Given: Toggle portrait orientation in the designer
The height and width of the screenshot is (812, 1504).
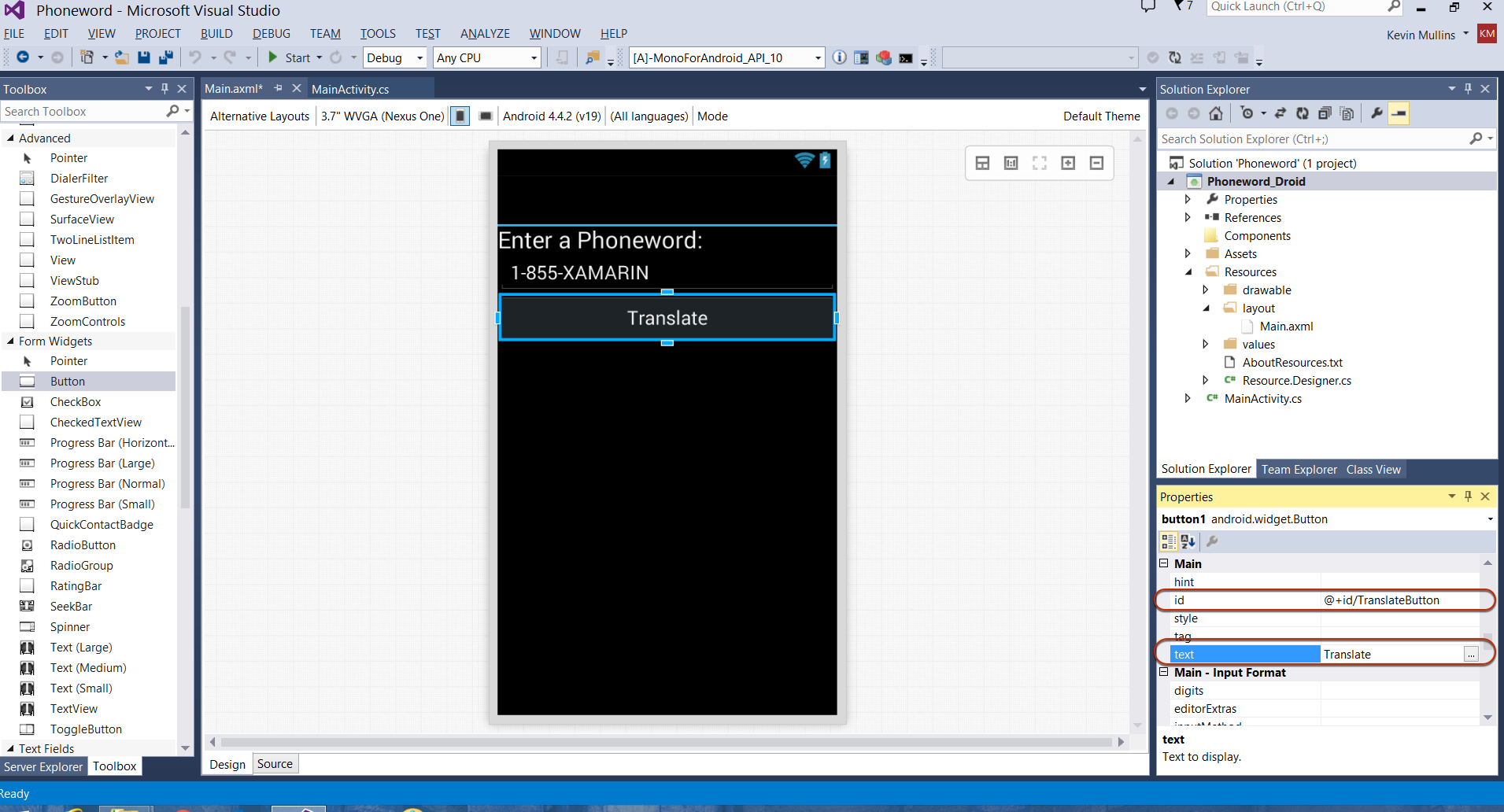Looking at the screenshot, I should [460, 116].
